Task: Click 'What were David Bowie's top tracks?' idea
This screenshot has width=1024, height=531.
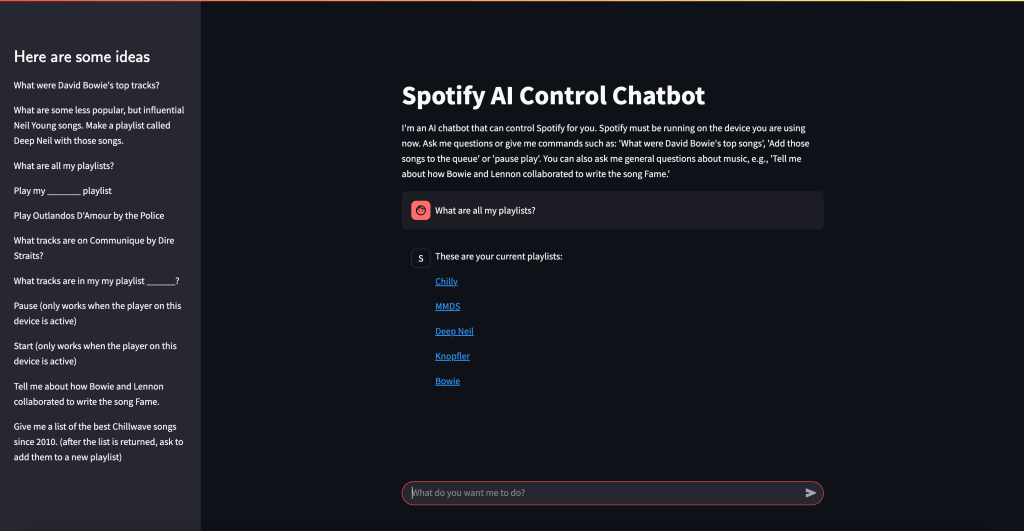Action: pos(87,85)
